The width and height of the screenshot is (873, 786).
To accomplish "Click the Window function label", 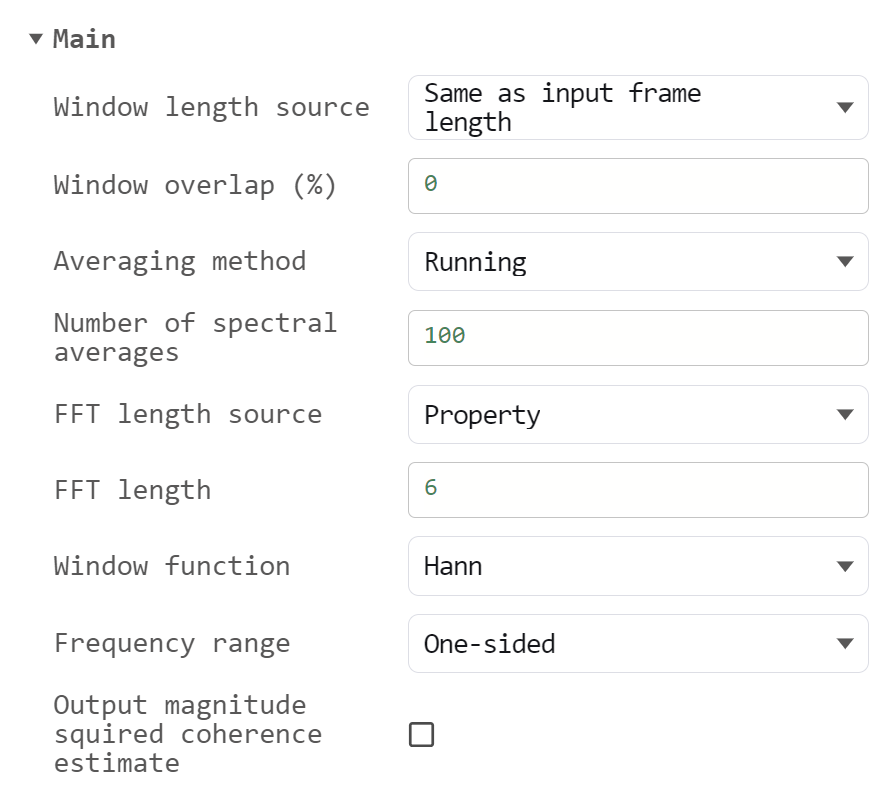I will (x=172, y=566).
